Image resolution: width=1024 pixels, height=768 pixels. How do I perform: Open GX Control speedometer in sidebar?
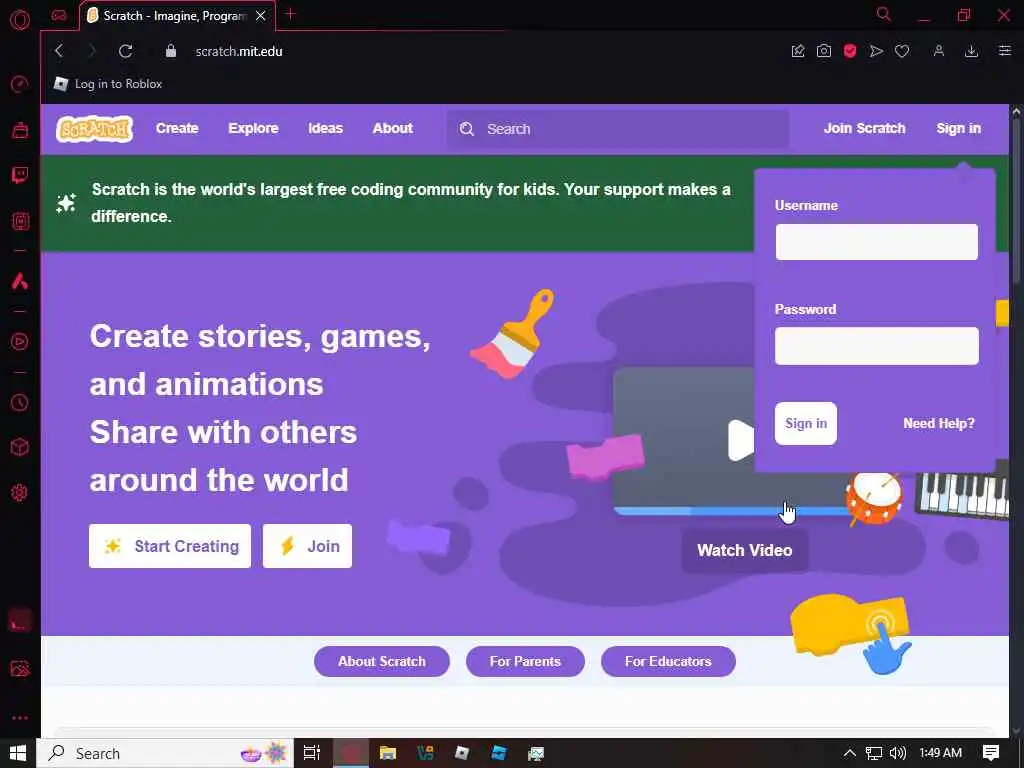[x=20, y=84]
